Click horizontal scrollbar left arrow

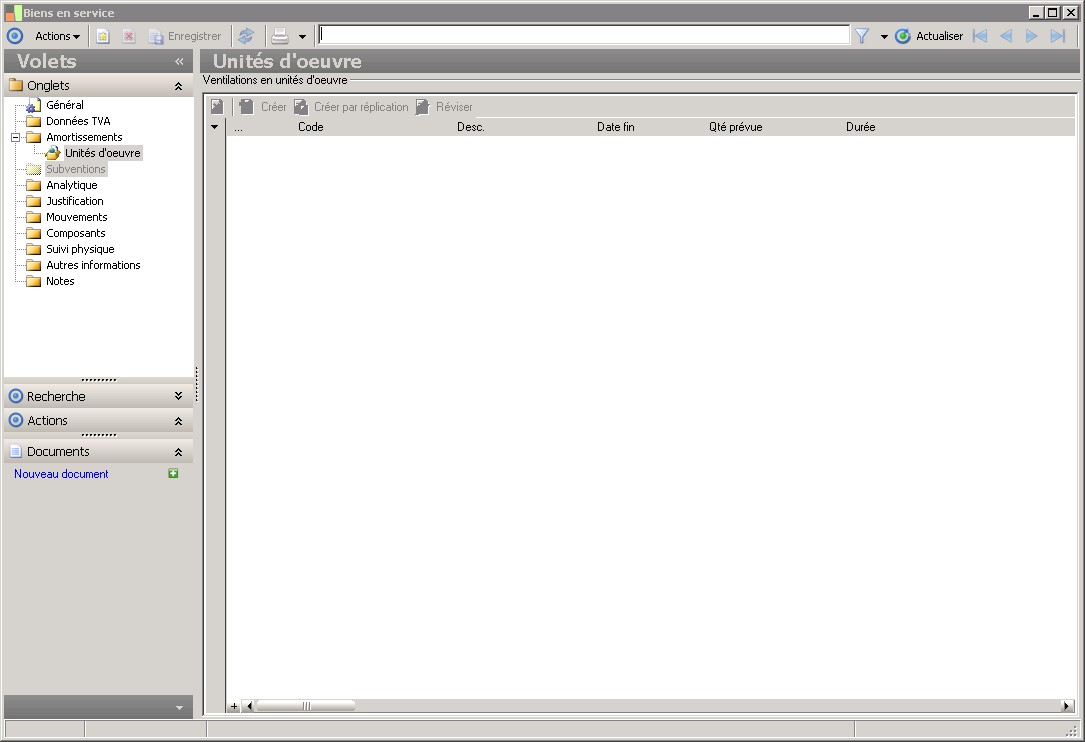click(249, 706)
